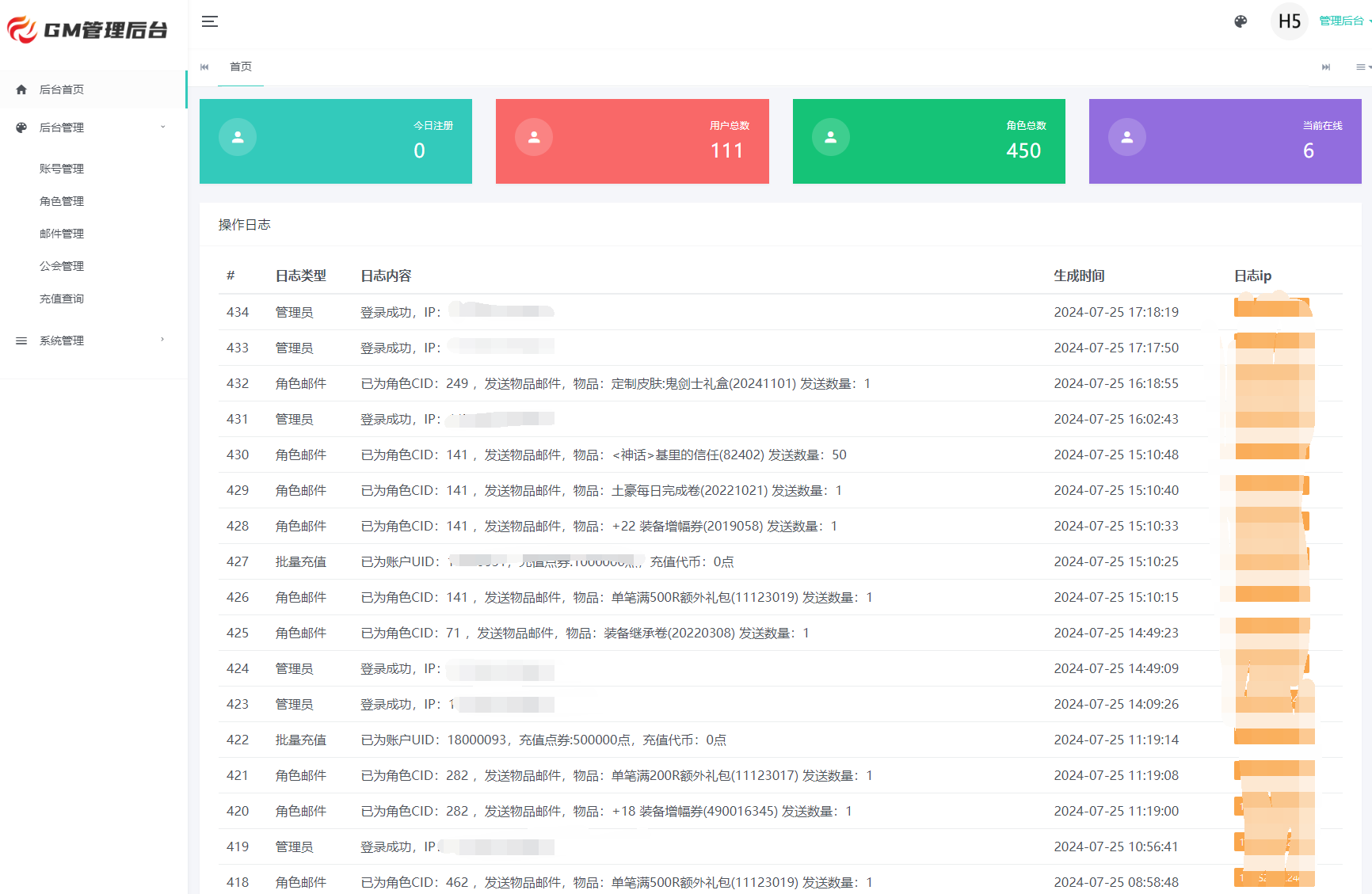1372x894 pixels.
Task: Click the list icon beside 系统管理
Action: 21,340
